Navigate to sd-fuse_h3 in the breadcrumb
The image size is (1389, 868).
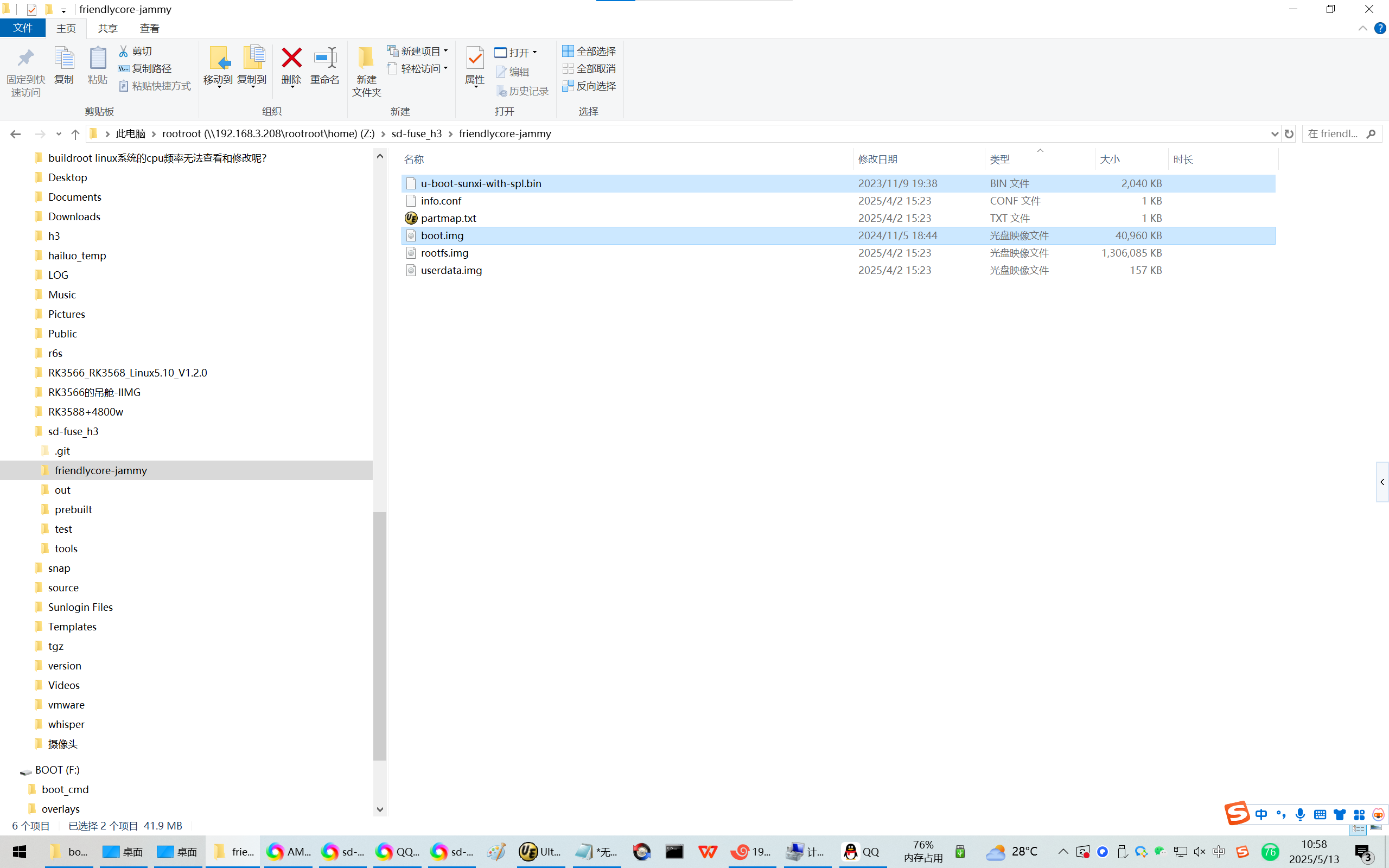(416, 134)
